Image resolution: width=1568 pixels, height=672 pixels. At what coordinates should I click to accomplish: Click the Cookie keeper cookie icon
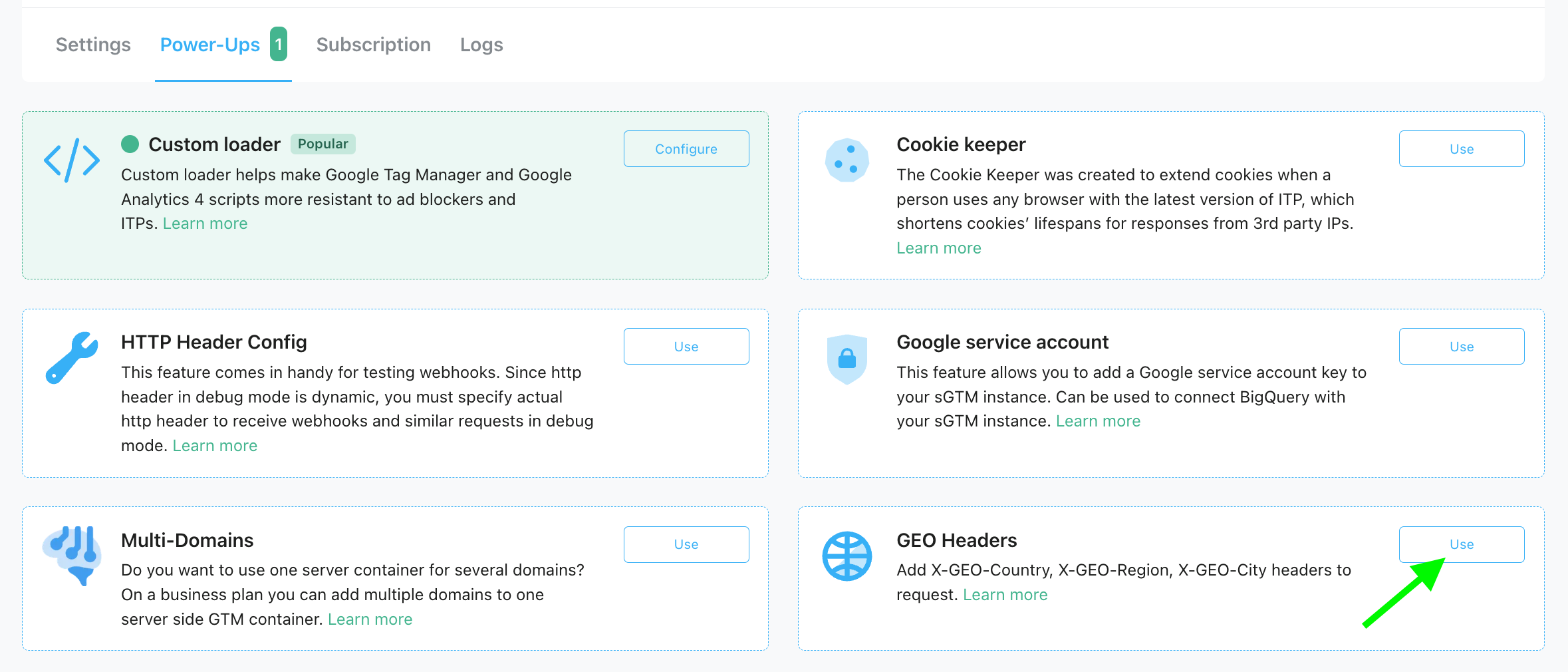point(847,160)
